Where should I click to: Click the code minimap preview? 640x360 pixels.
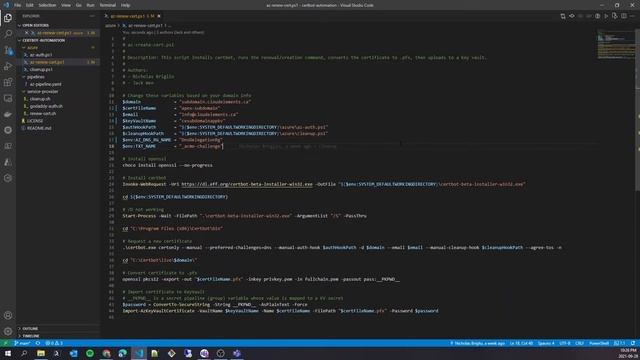point(616,44)
